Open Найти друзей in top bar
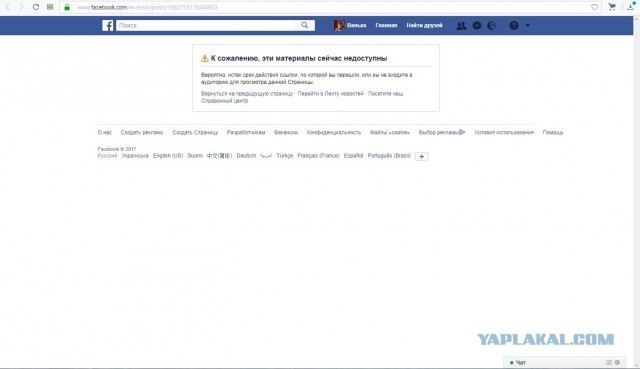 [x=424, y=25]
